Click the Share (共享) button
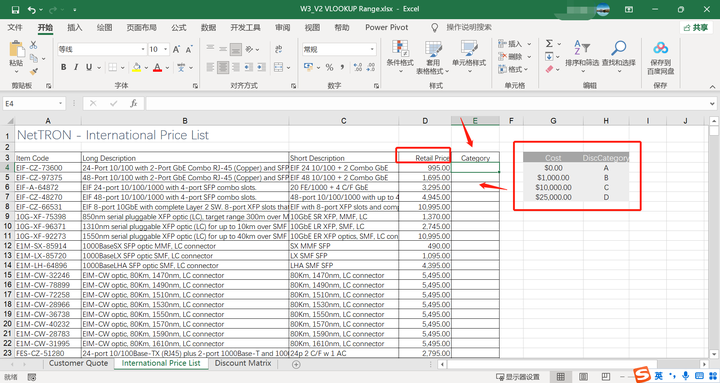Screen dimensions: 720x383 [x=696, y=28]
